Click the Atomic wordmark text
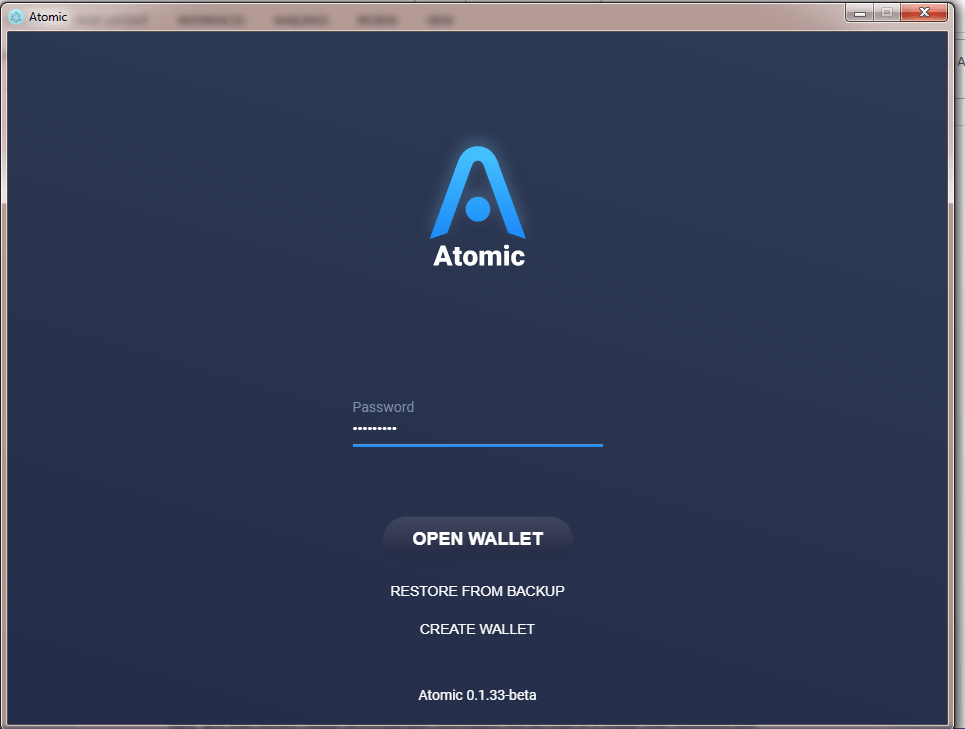The height and width of the screenshot is (729, 965). [479, 256]
